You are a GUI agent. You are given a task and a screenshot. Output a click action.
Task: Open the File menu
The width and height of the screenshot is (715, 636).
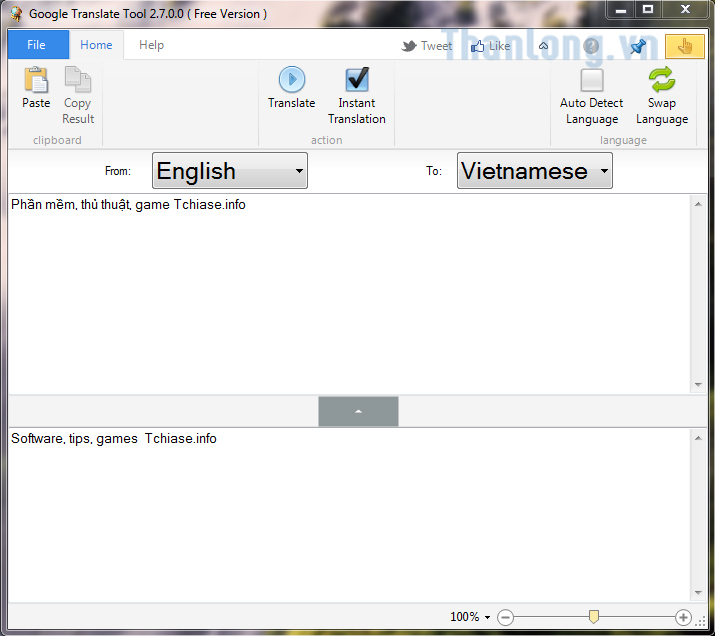[x=37, y=45]
